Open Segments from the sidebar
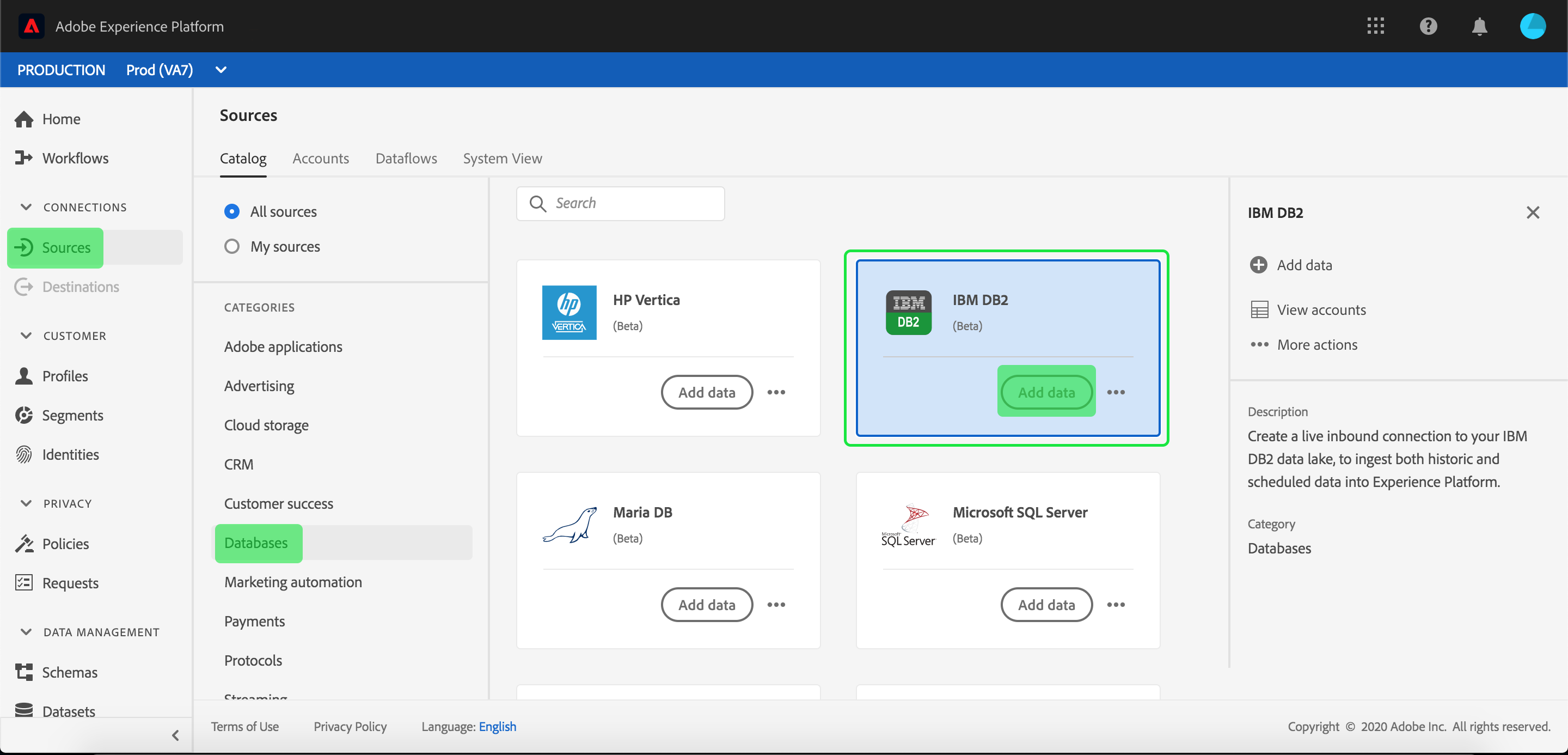Screen dimensions: 1568x755 72,415
